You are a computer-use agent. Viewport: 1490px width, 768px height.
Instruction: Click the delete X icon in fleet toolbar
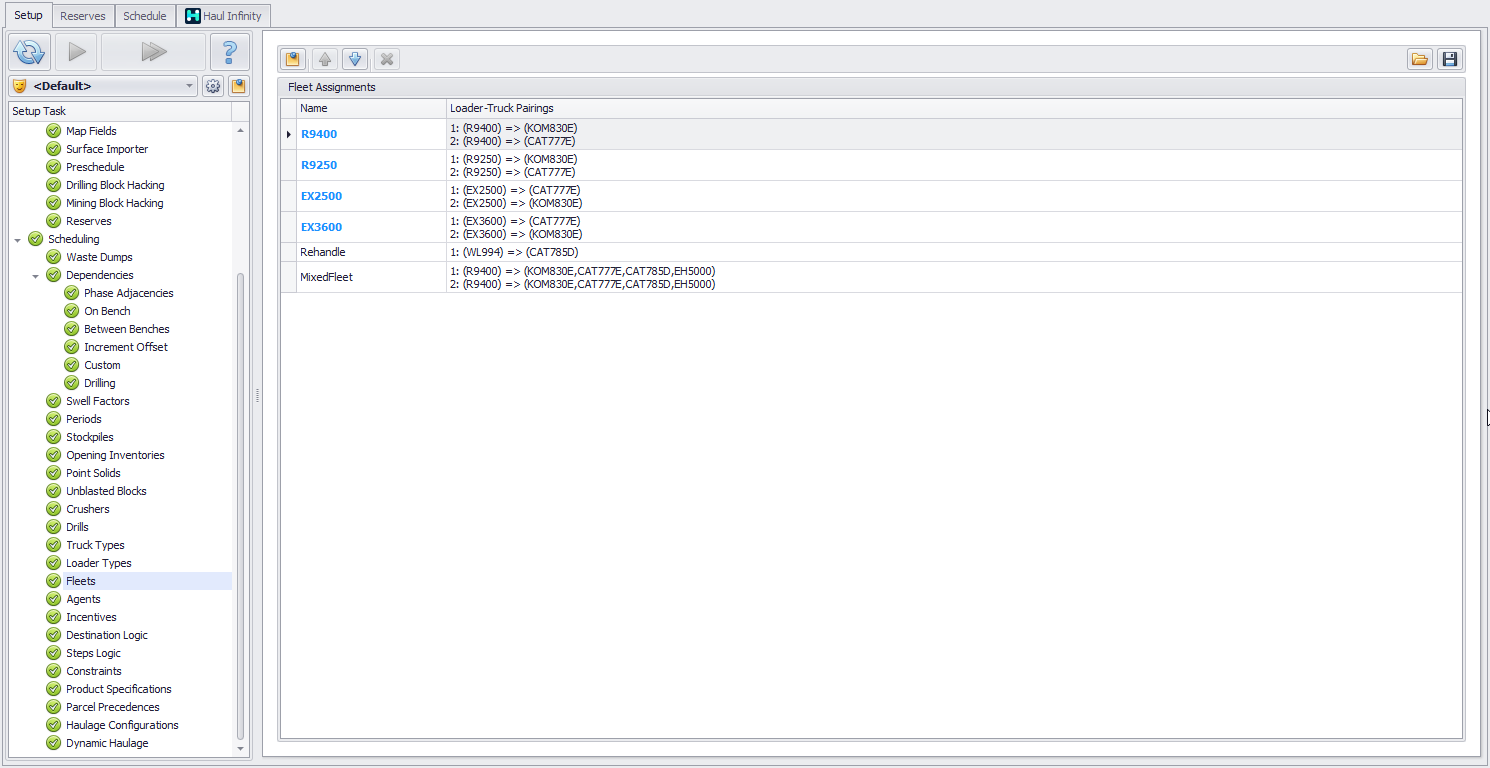387,59
